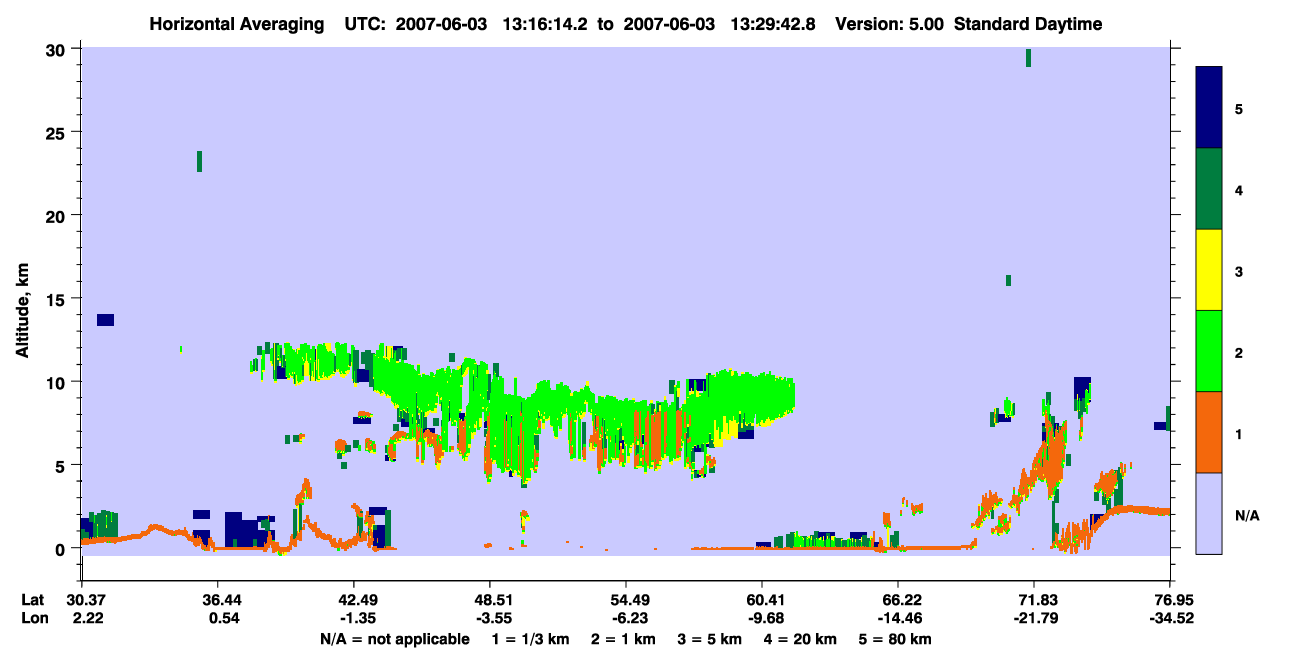1300x667 pixels.
Task: Click '2 = 1 km' legend entry
Action: (x=624, y=639)
